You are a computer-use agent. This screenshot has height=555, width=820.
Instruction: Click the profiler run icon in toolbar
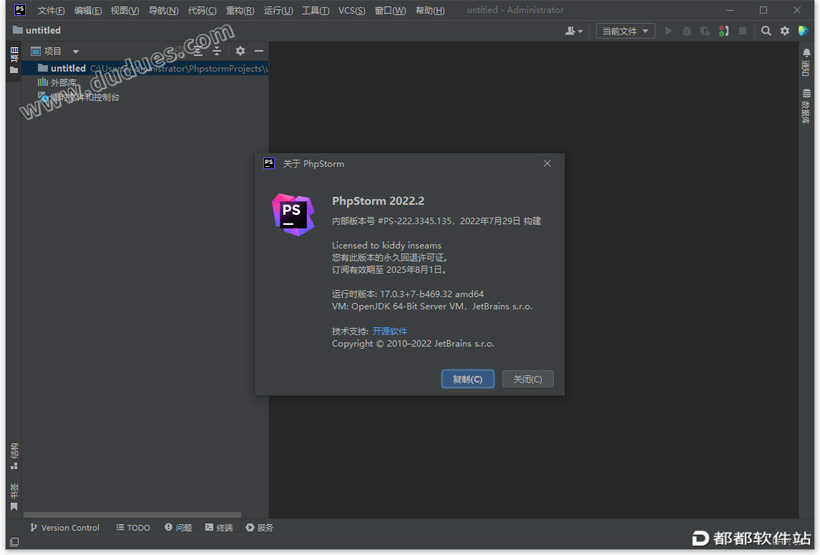pos(723,31)
